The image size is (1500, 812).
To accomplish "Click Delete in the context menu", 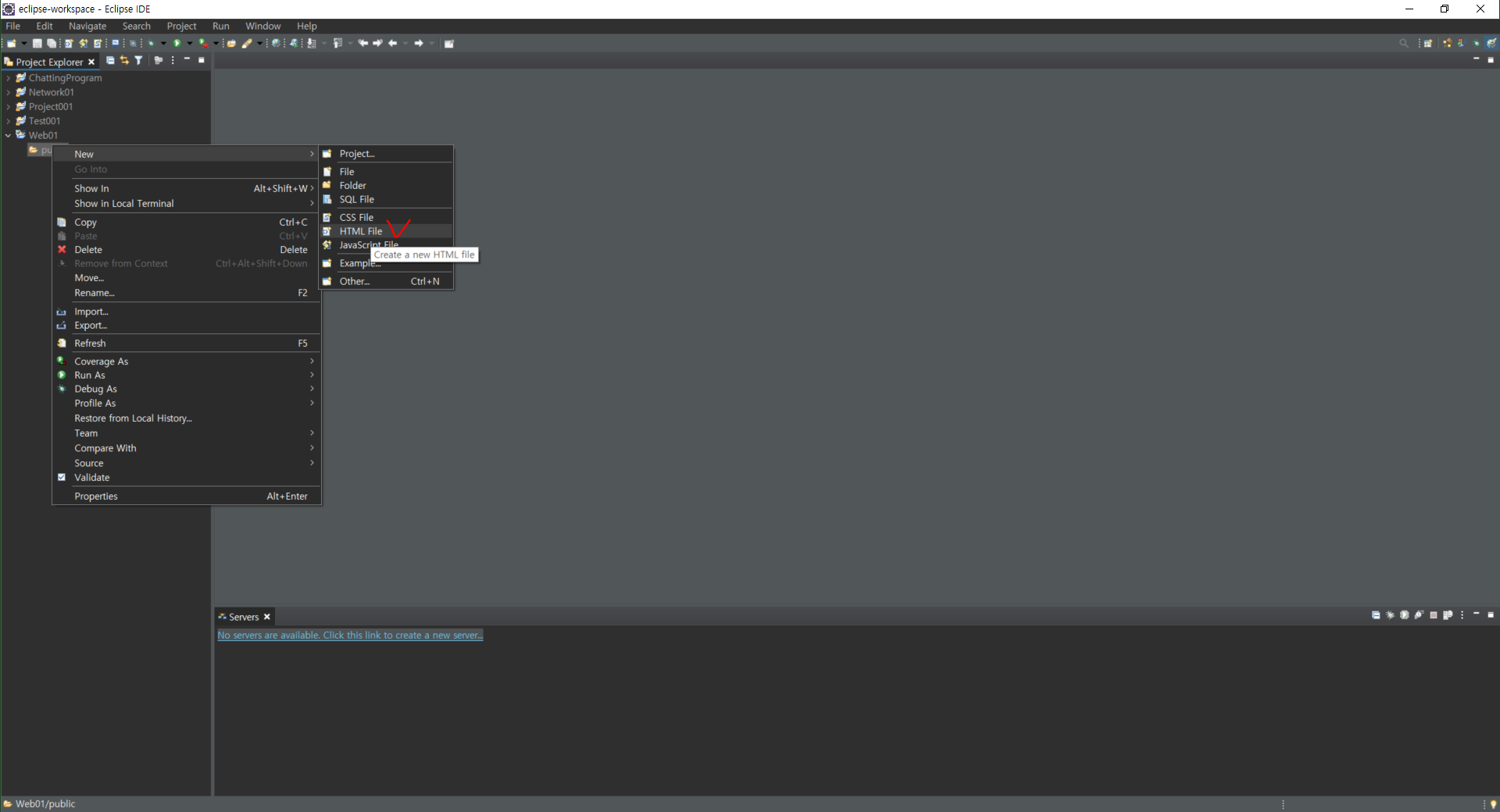I will click(186, 250).
